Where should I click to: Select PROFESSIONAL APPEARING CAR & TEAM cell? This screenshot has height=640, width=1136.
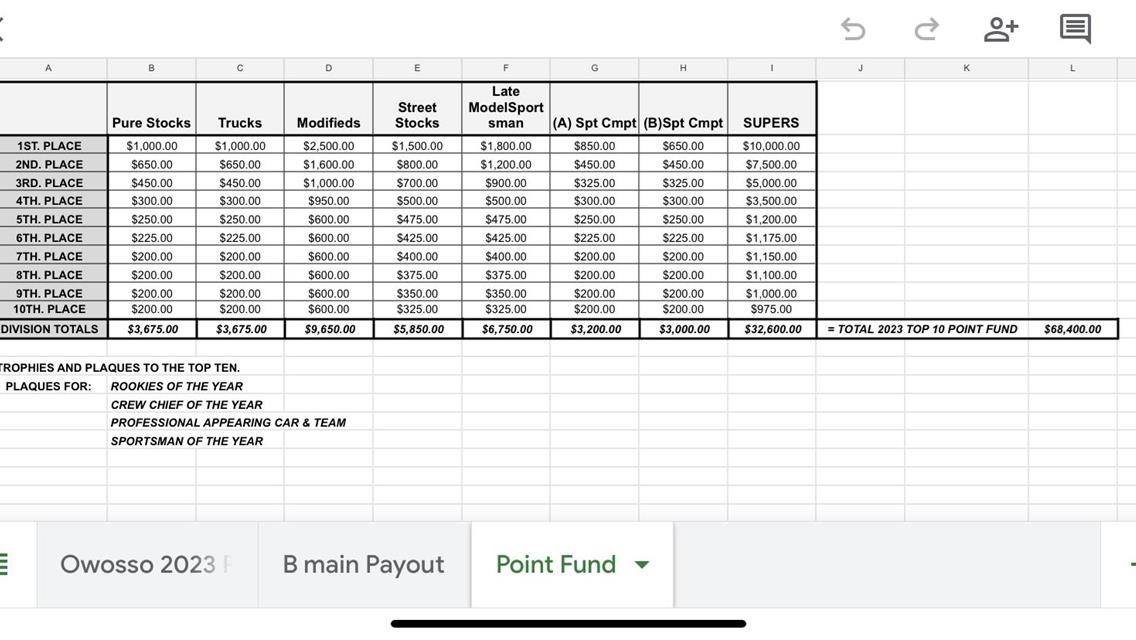click(x=228, y=423)
